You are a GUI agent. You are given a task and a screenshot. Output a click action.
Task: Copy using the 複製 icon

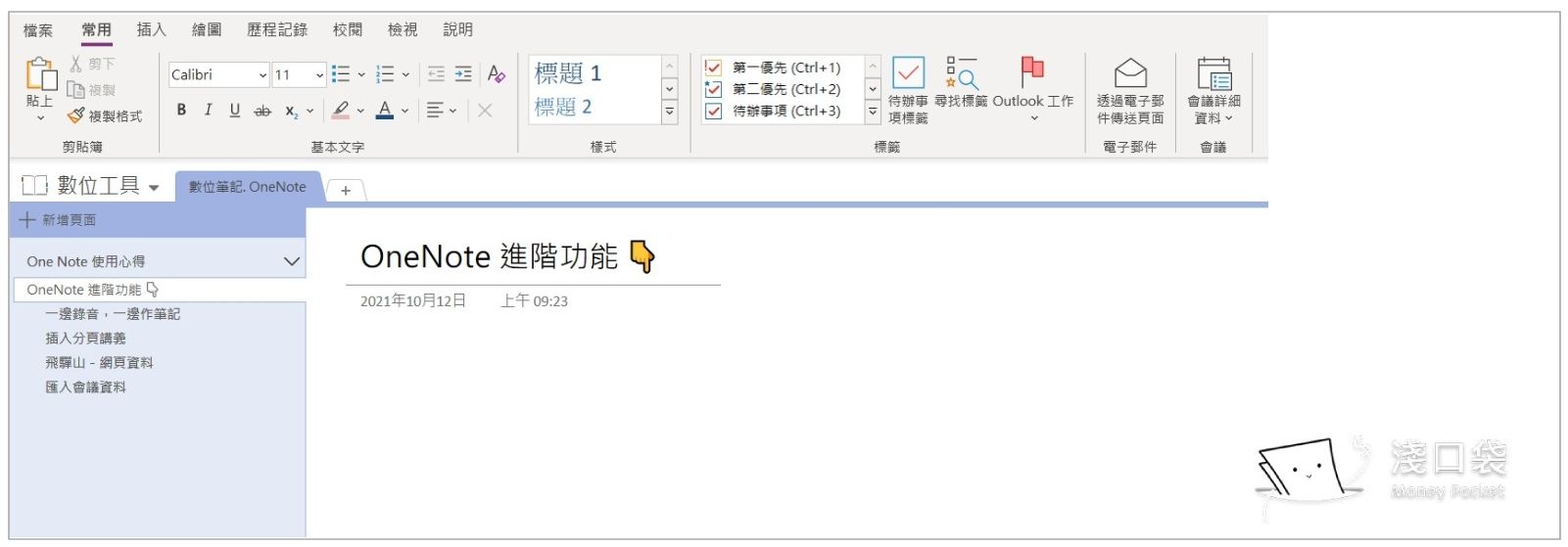[x=75, y=90]
